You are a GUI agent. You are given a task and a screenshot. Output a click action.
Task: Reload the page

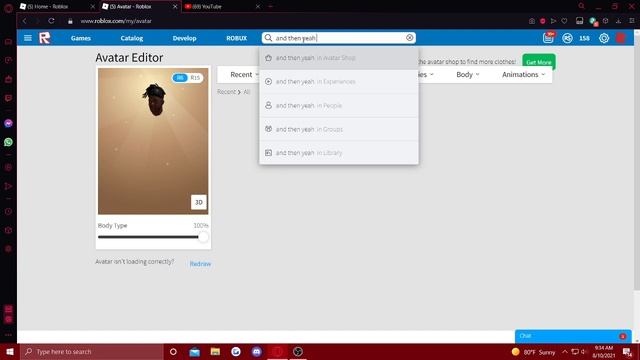pos(51,21)
